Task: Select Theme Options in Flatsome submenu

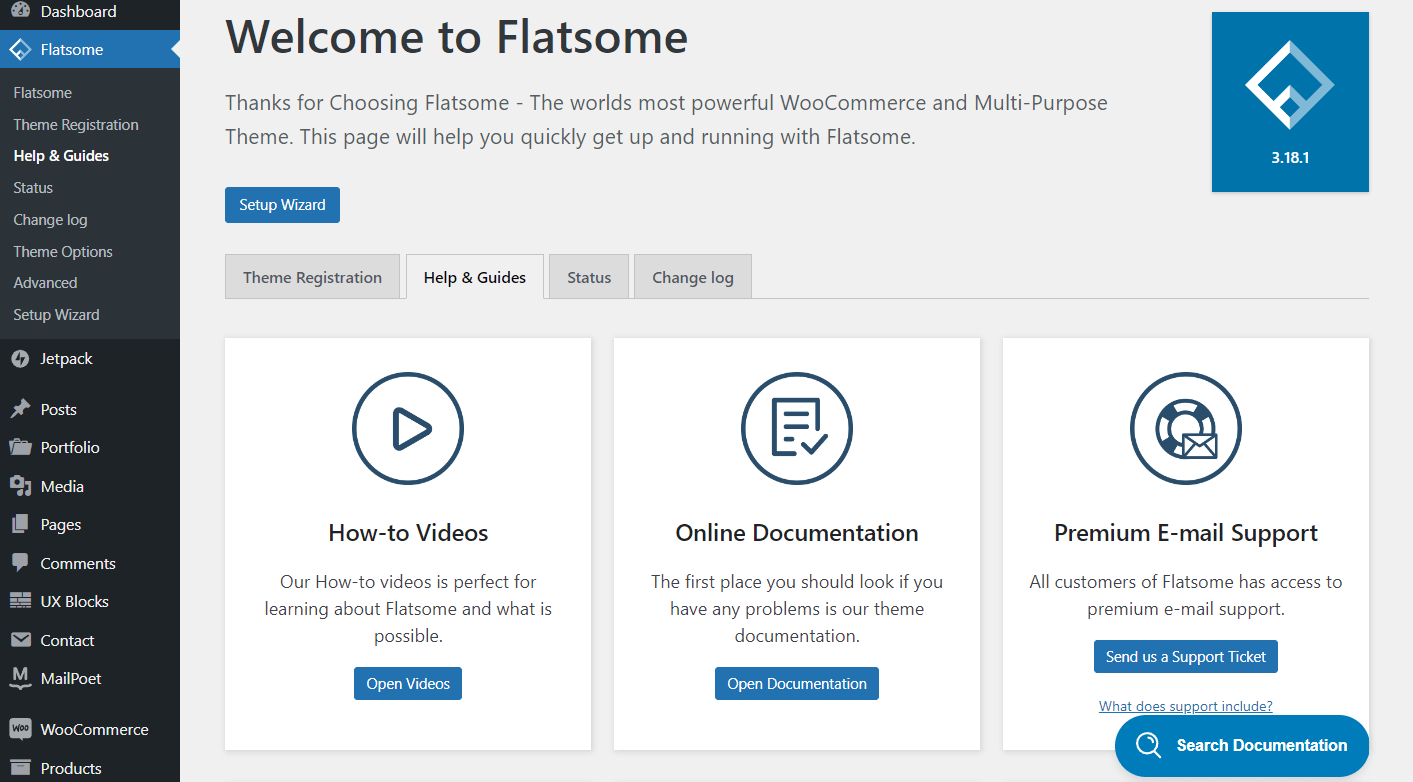Action: click(63, 252)
